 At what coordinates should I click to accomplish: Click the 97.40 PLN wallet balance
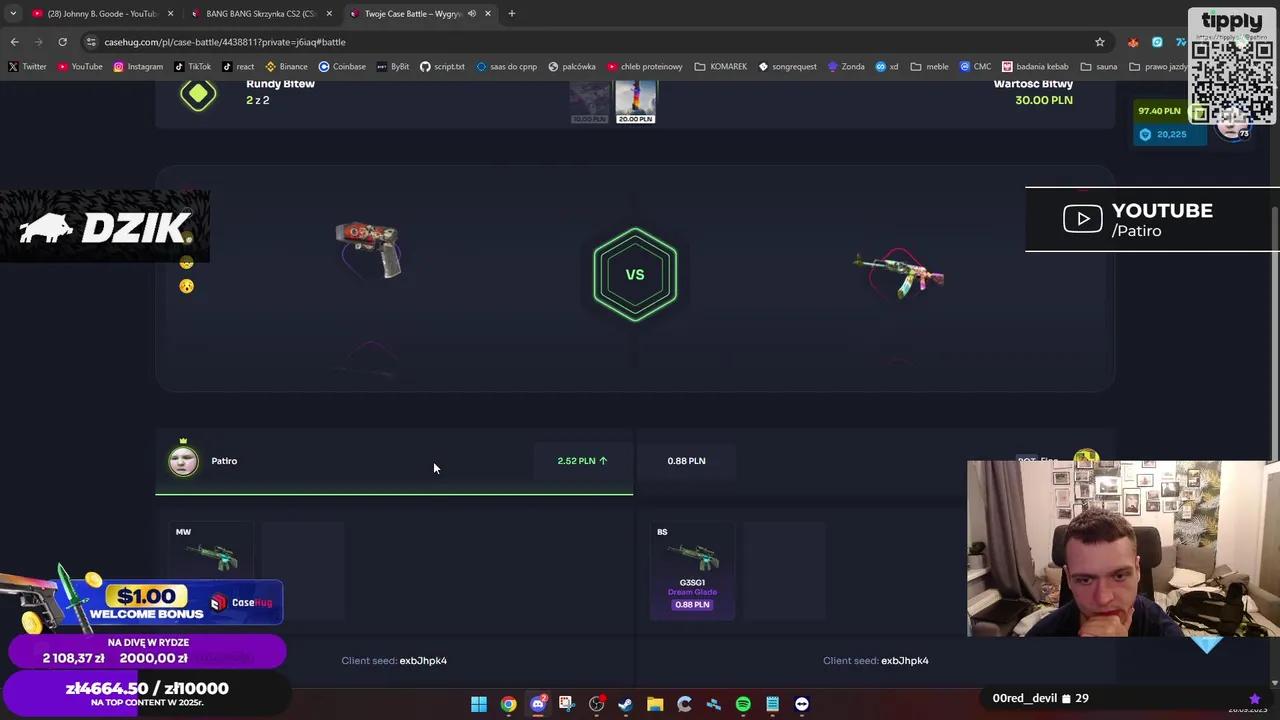click(1159, 111)
